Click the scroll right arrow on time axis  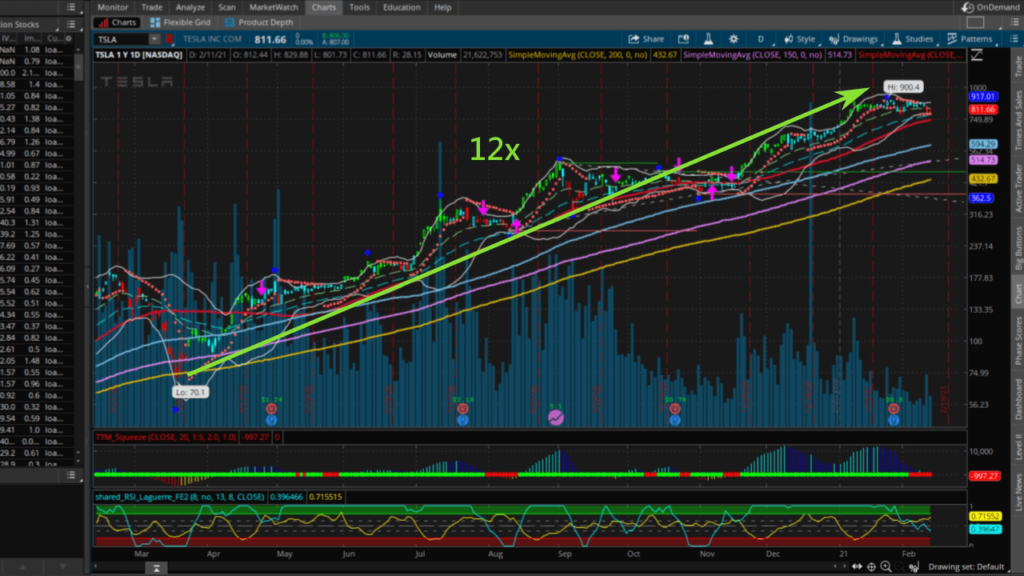842,566
